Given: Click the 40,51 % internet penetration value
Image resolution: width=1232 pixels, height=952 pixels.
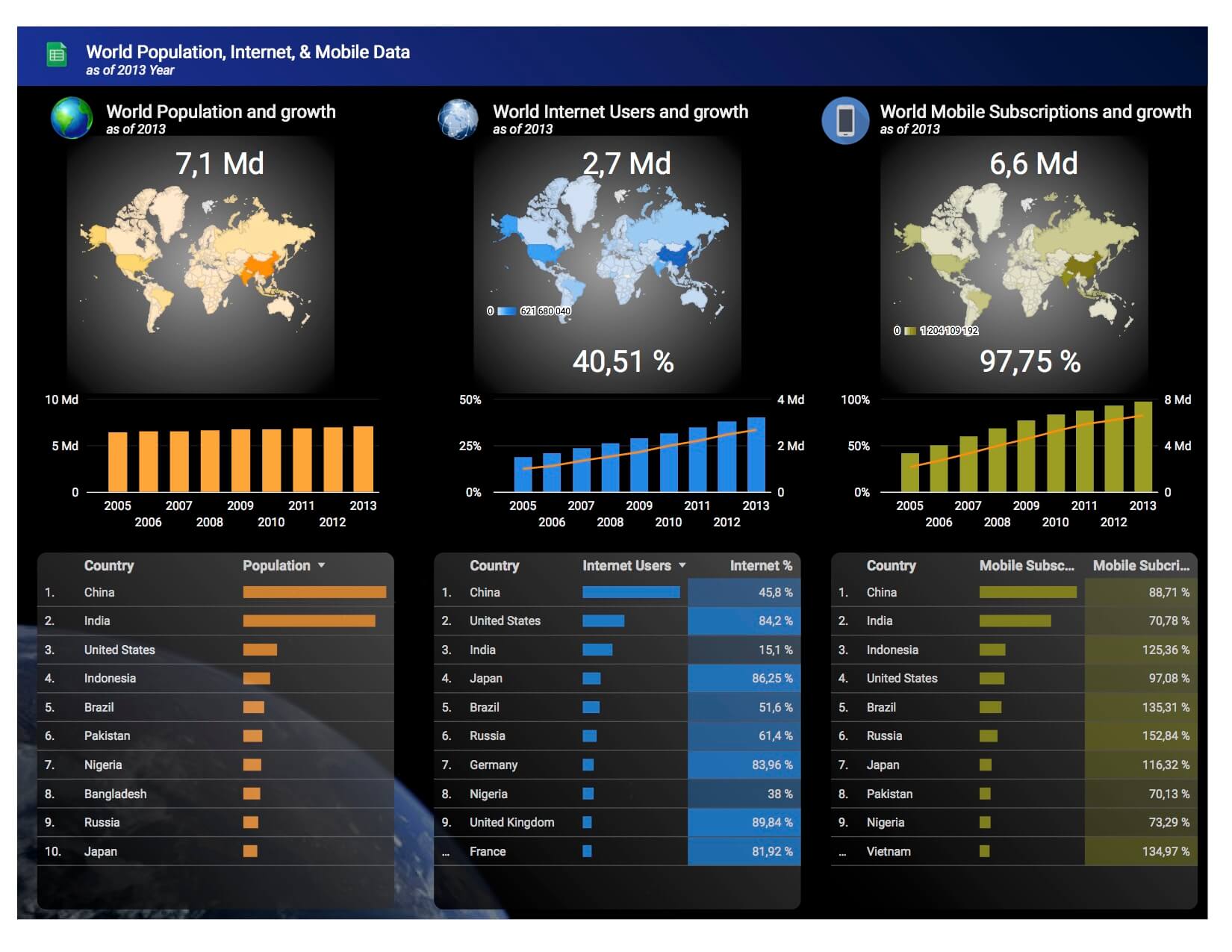Looking at the screenshot, I should pyautogui.click(x=623, y=361).
